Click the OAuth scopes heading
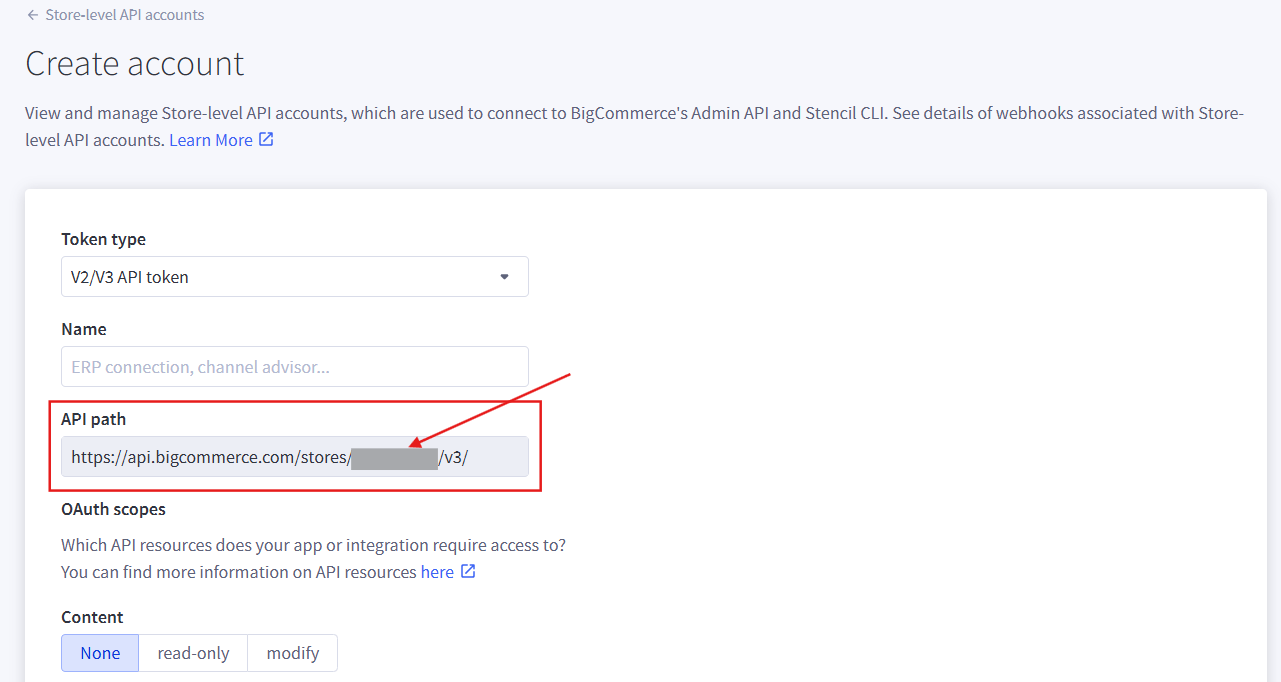Screen dimensions: 1281x682 (x=113, y=509)
